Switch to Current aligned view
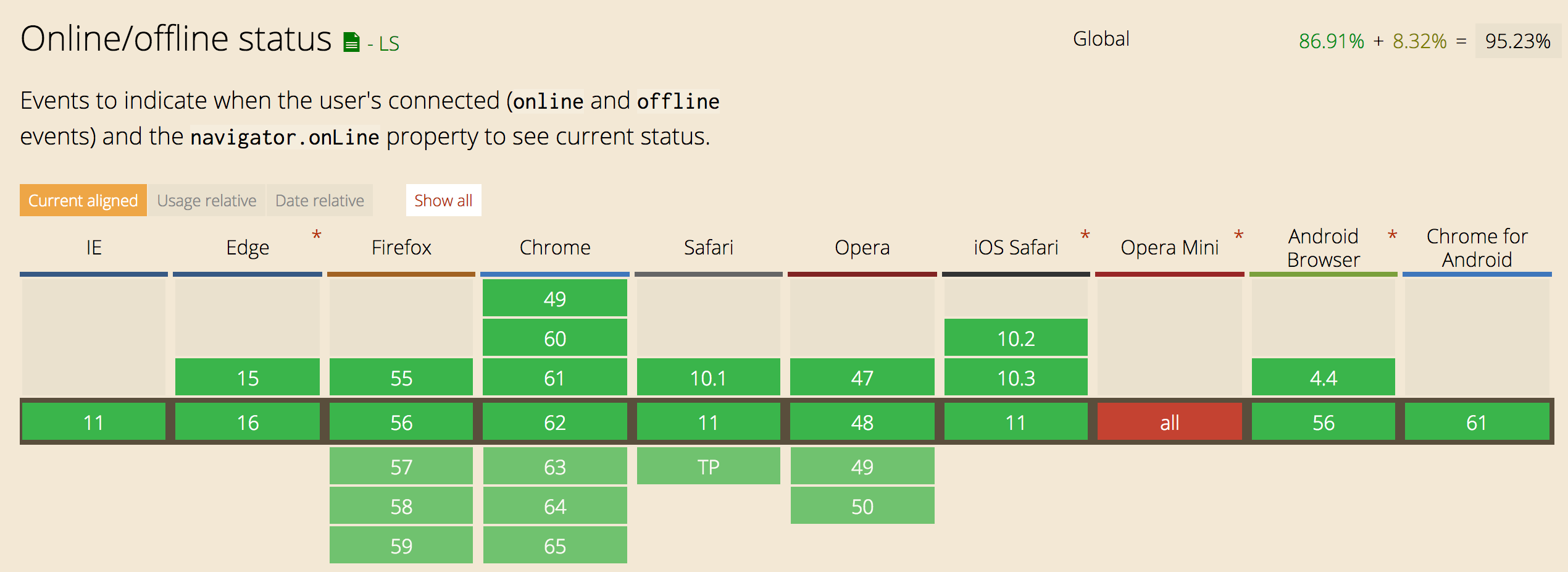The width and height of the screenshot is (1568, 572). click(x=83, y=200)
